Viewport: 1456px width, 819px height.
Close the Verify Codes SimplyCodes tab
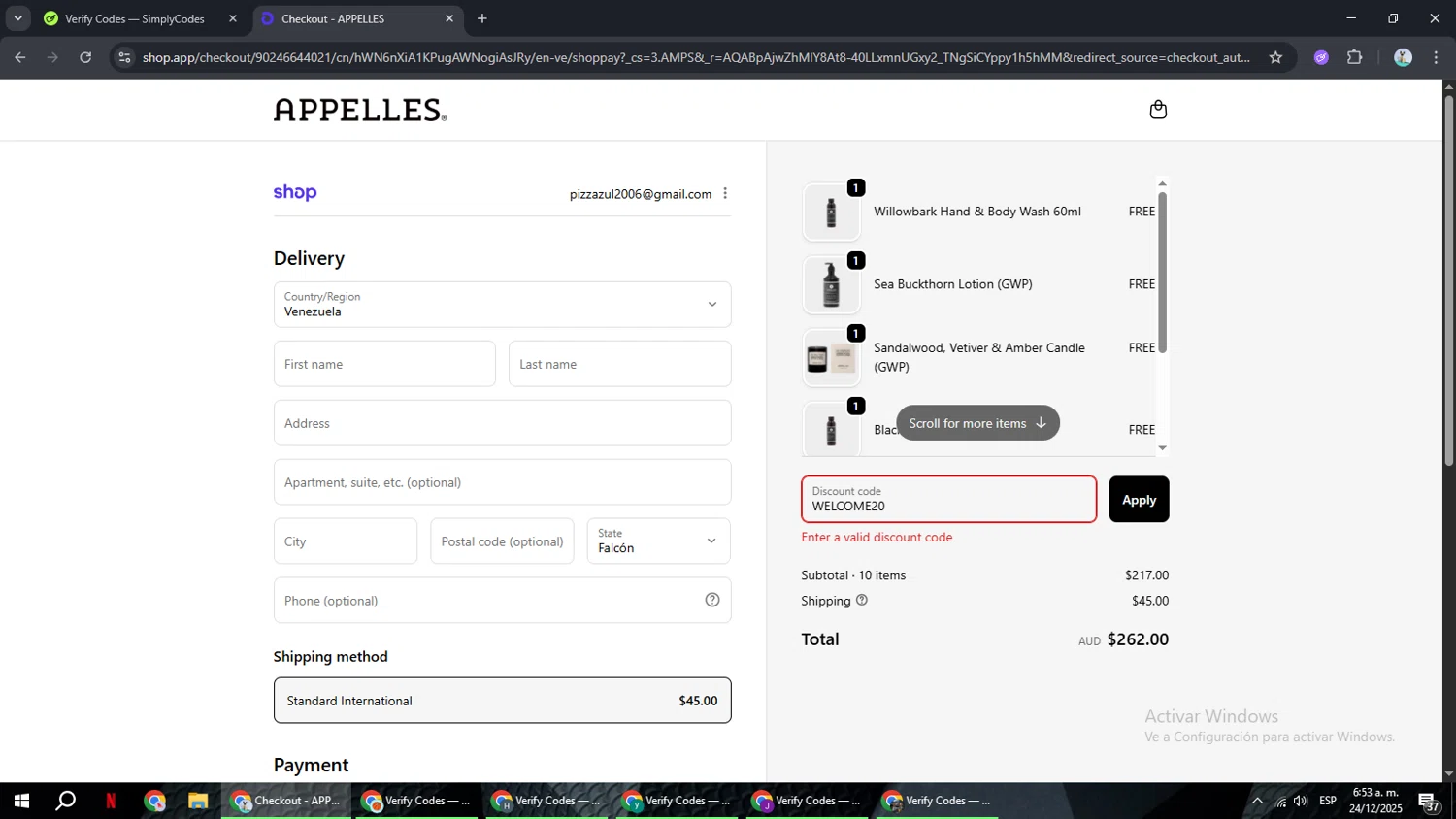(233, 18)
